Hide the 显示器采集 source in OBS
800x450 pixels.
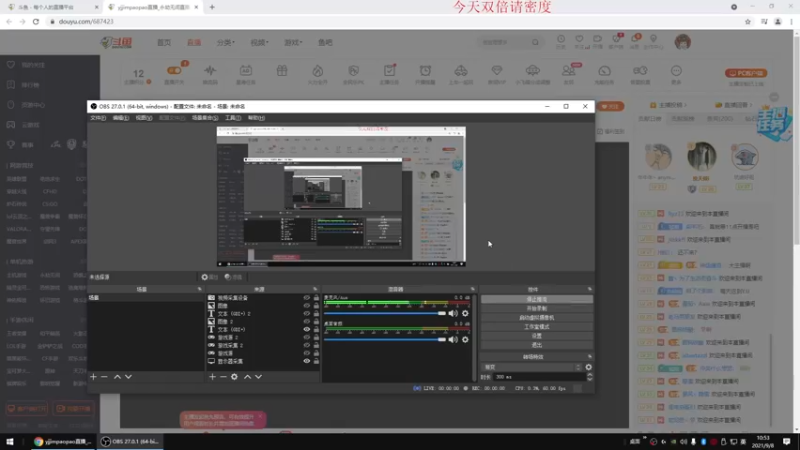(x=307, y=361)
